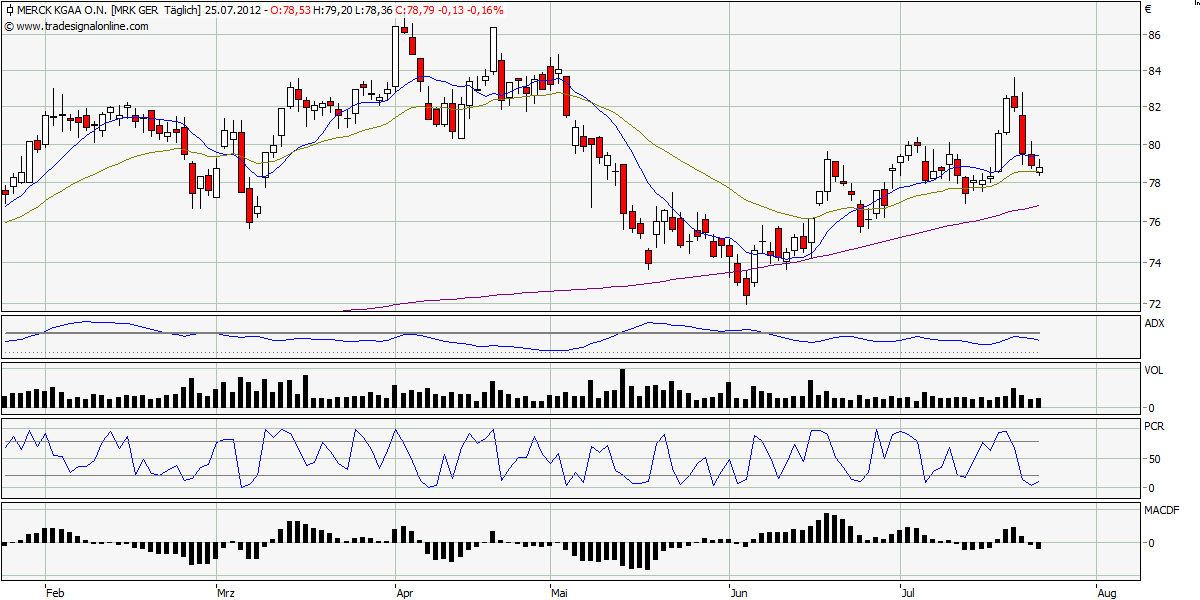Viewport: 1200px width, 600px height.
Task: Click the 72 price level on axis
Action: coord(1154,304)
